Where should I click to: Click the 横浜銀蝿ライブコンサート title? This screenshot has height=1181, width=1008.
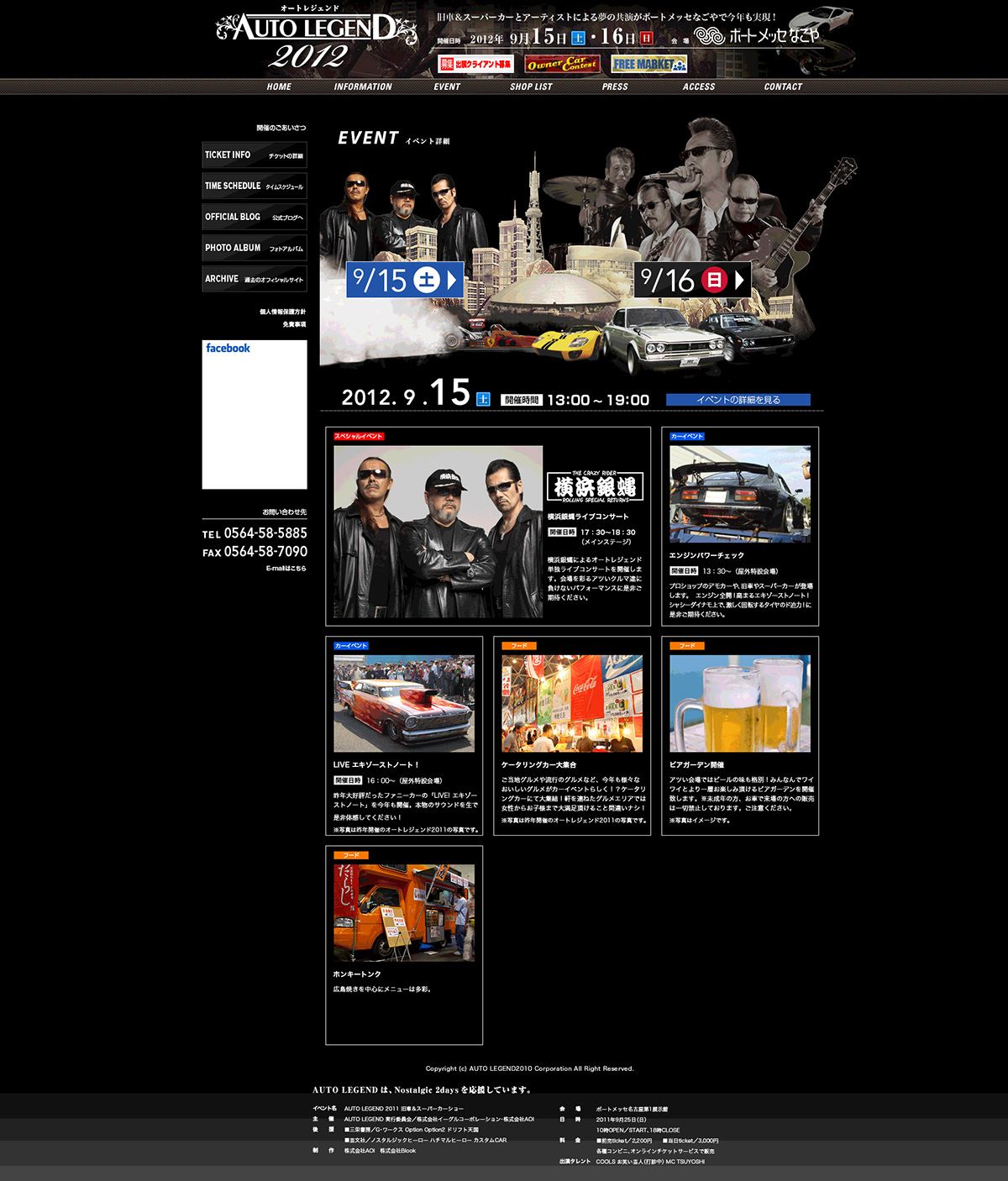pos(588,517)
